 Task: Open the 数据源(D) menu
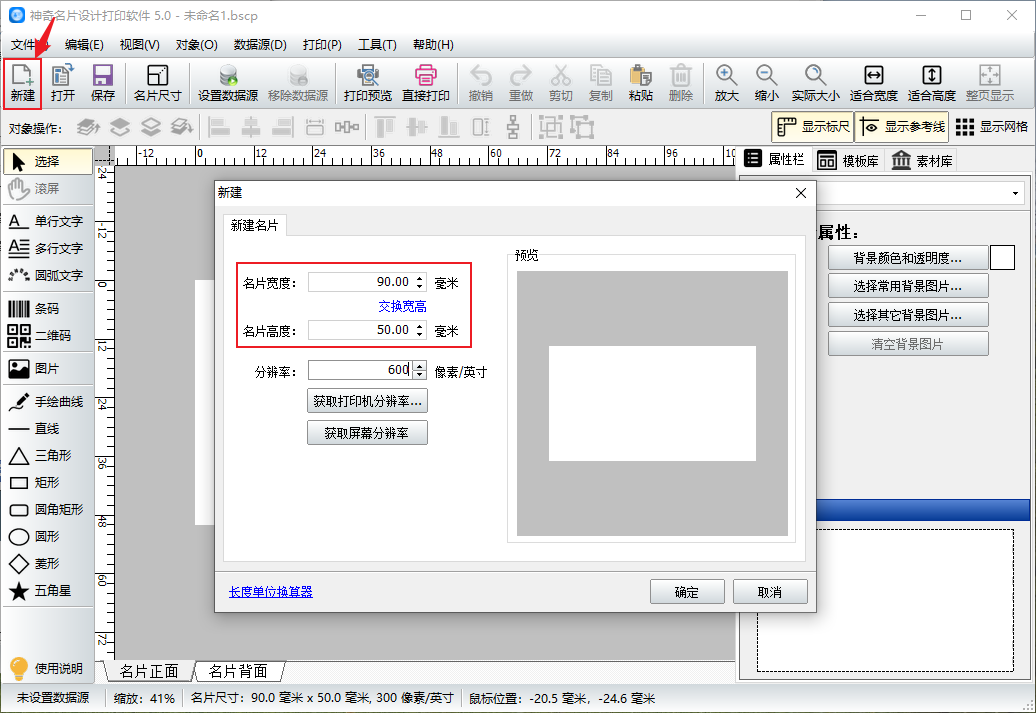pyautogui.click(x=260, y=45)
